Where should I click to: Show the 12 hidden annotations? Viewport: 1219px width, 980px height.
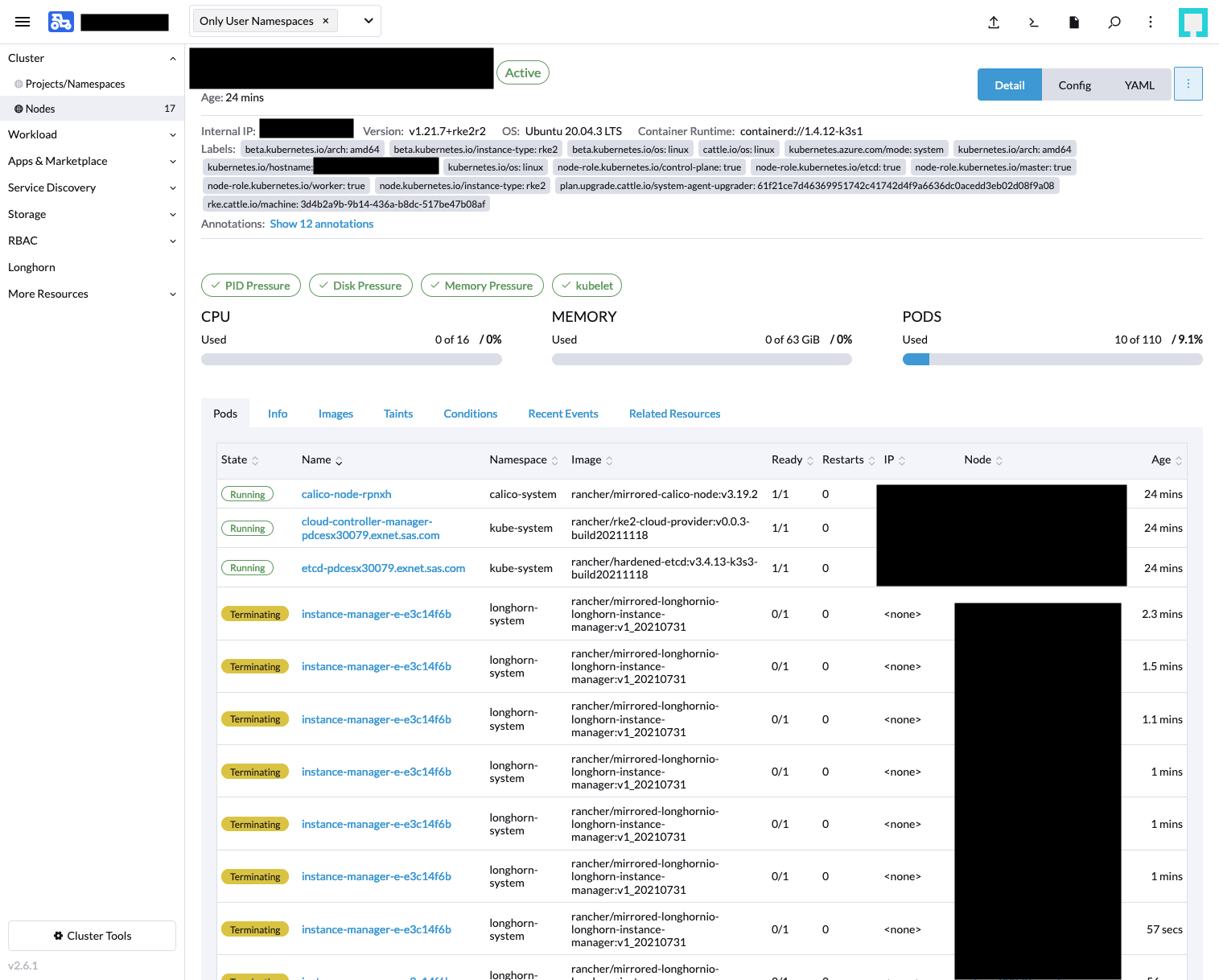pos(321,224)
